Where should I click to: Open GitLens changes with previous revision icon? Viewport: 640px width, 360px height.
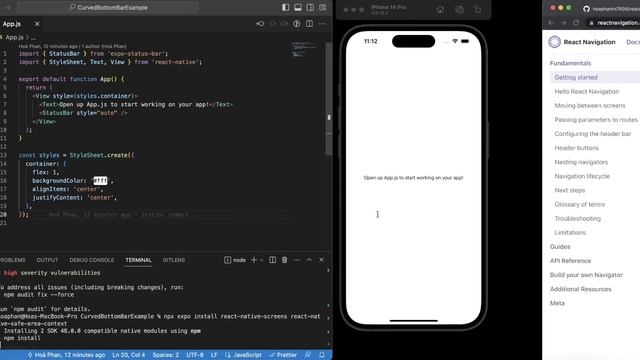pos(260,24)
